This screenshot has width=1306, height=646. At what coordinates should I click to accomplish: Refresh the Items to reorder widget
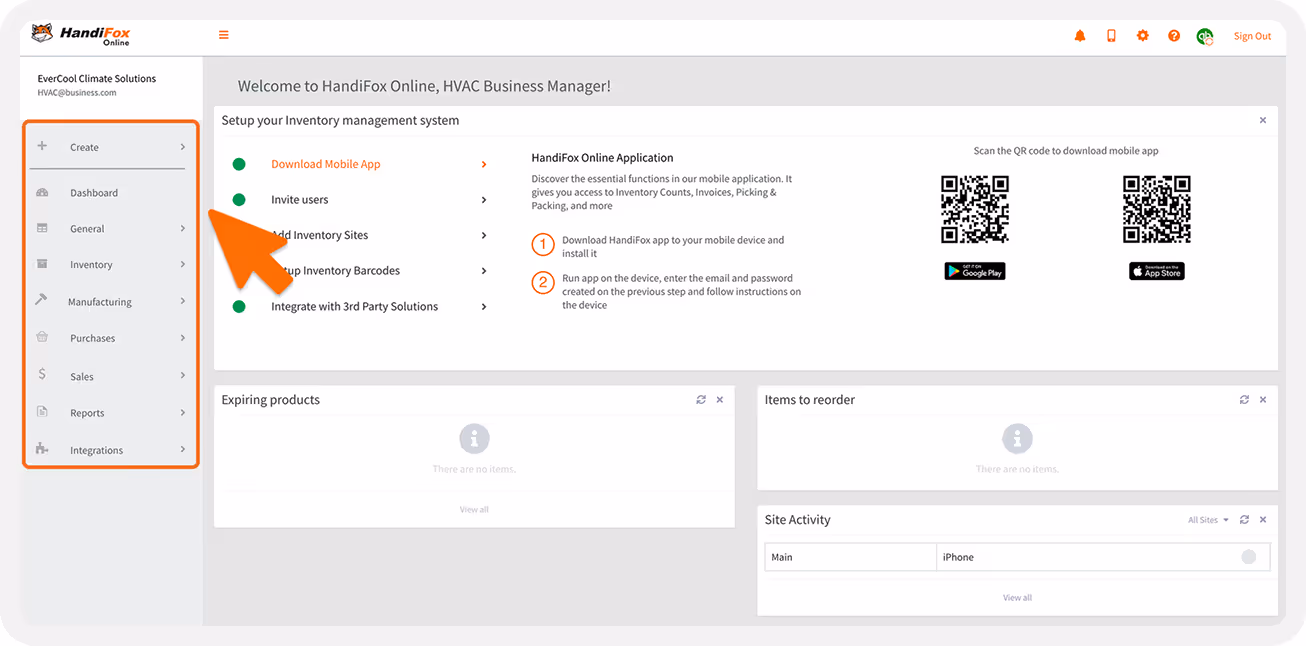click(x=1244, y=400)
